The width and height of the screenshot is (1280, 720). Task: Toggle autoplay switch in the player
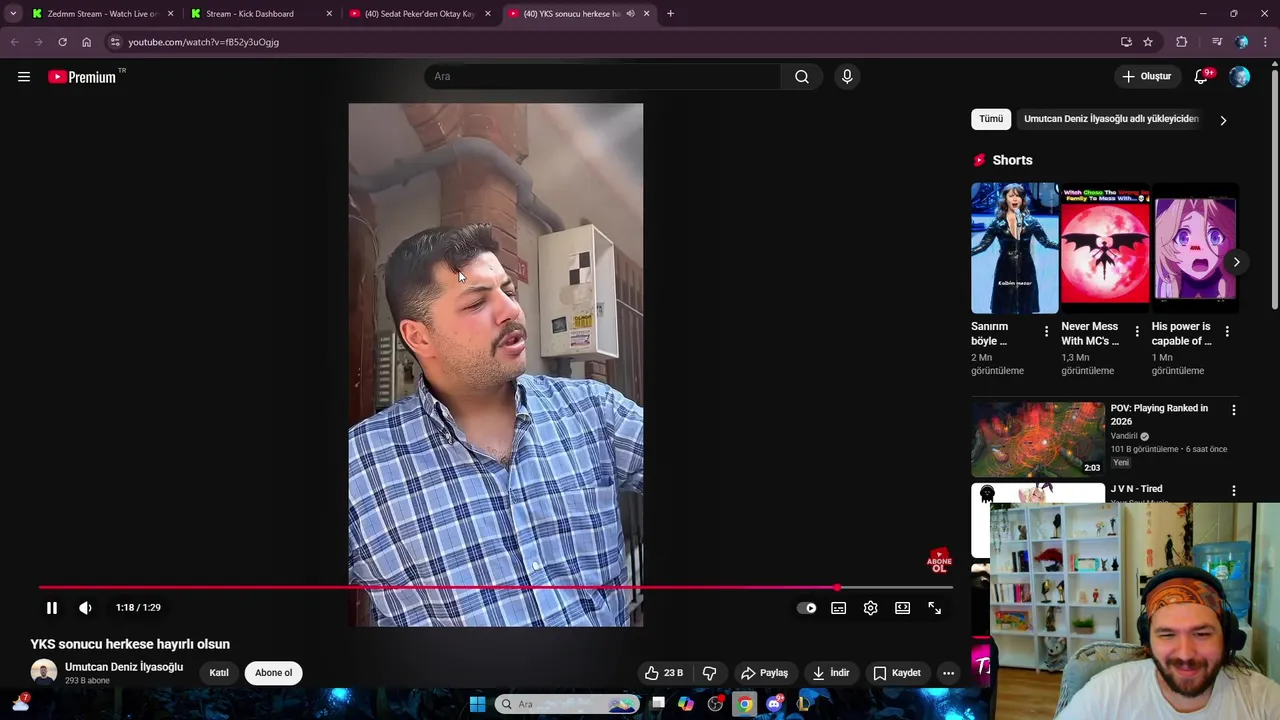point(807,608)
